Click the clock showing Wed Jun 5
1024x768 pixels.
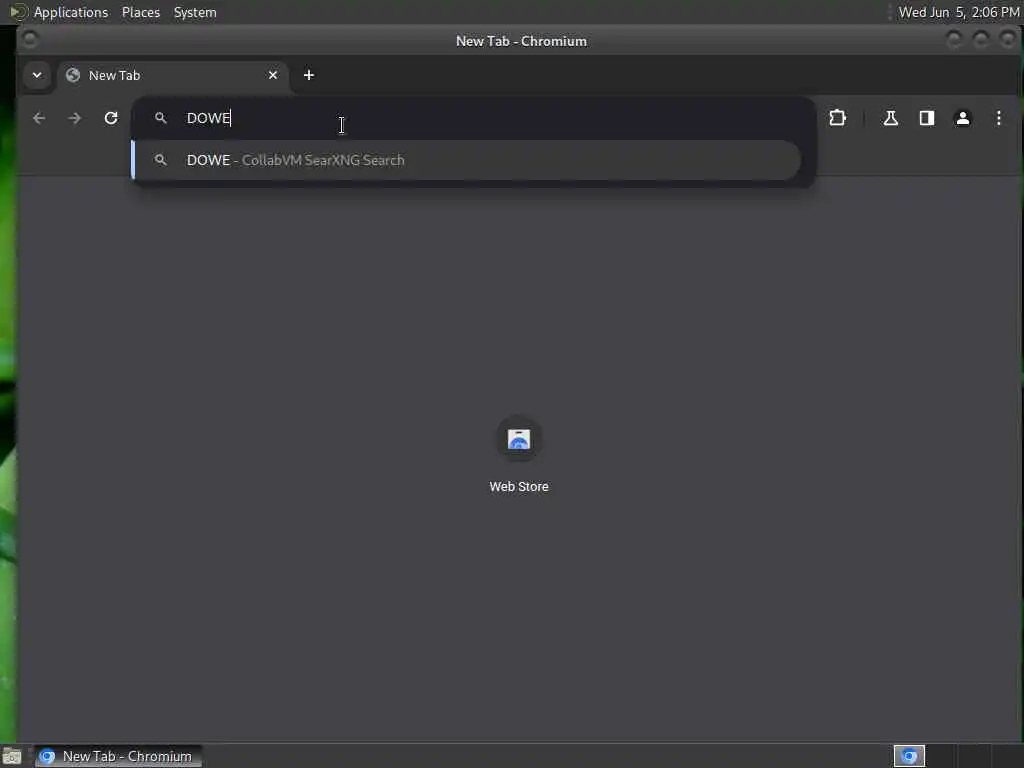tap(959, 12)
